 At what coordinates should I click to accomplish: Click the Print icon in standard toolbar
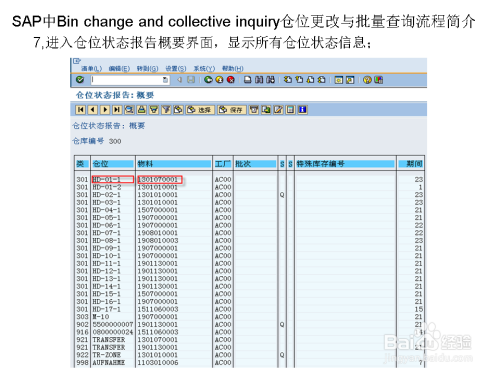coord(248,80)
